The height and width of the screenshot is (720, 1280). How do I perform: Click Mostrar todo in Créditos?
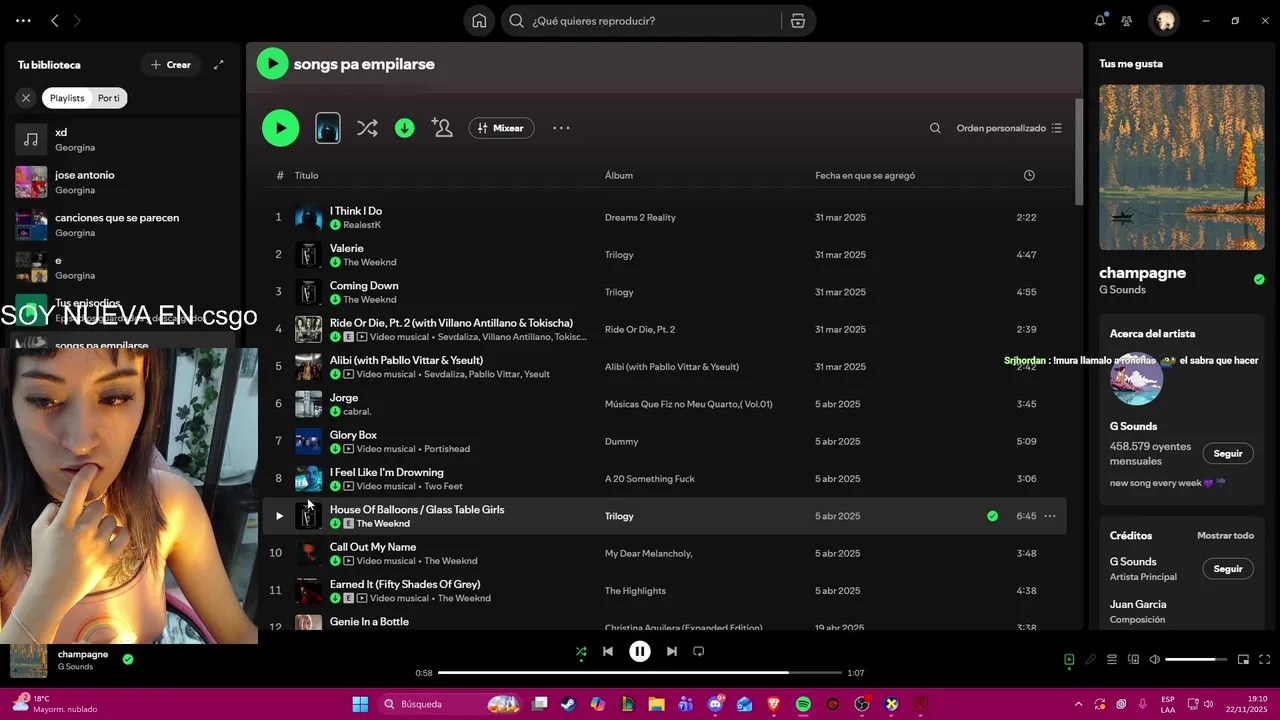(1225, 536)
